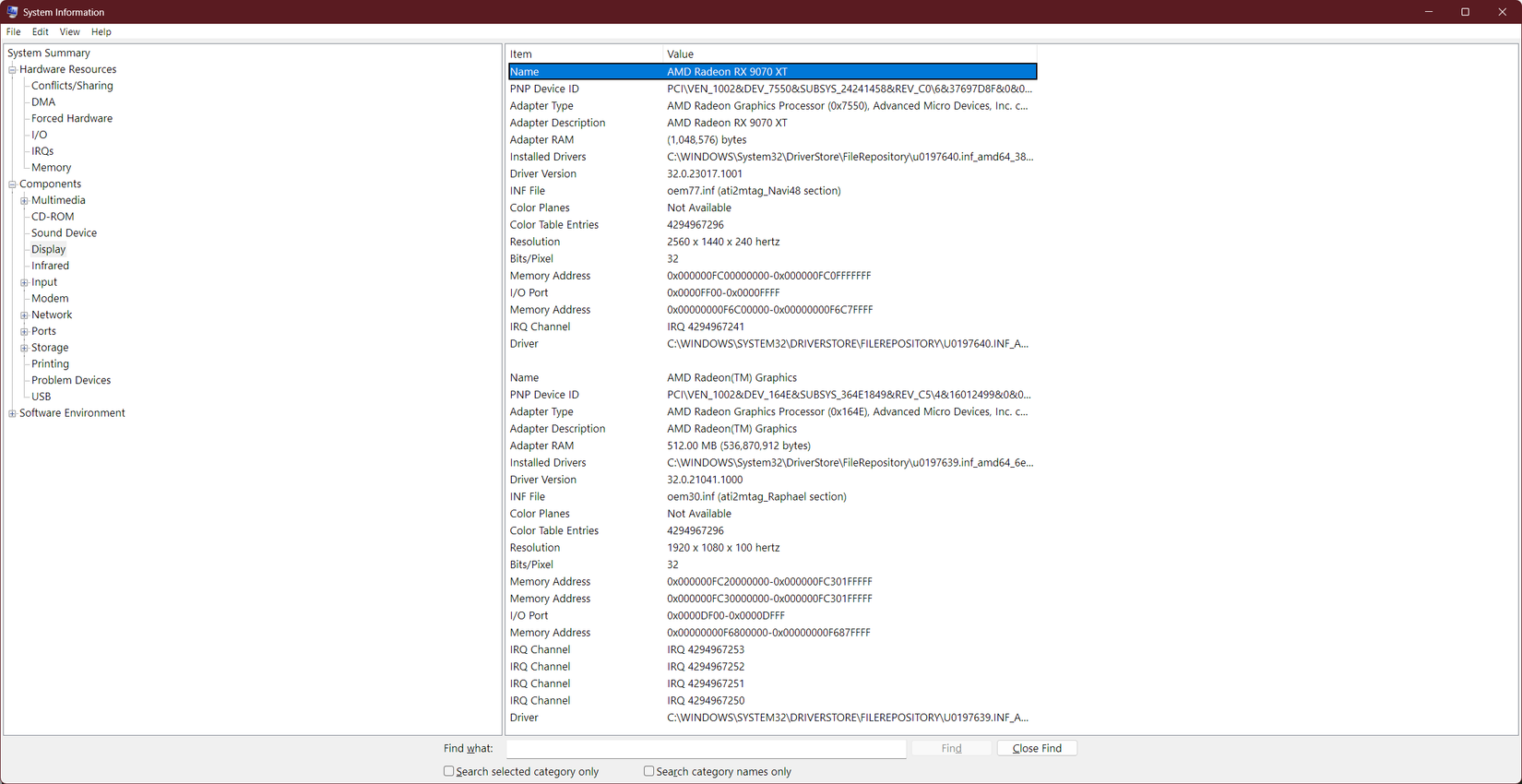
Task: Select Display tree item
Action: (48, 249)
